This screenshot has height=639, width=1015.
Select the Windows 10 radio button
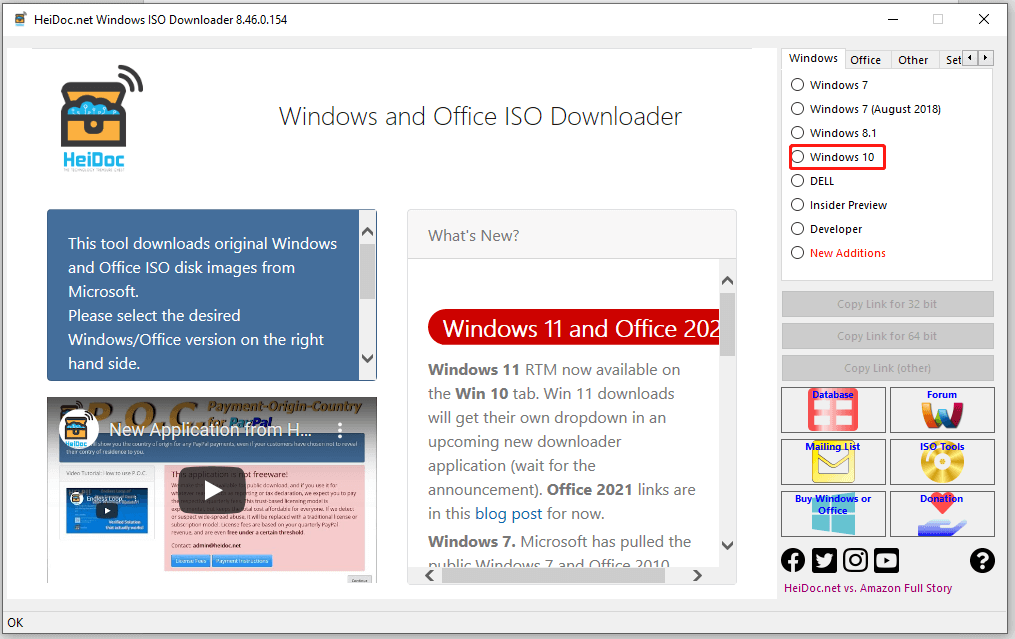click(x=797, y=156)
